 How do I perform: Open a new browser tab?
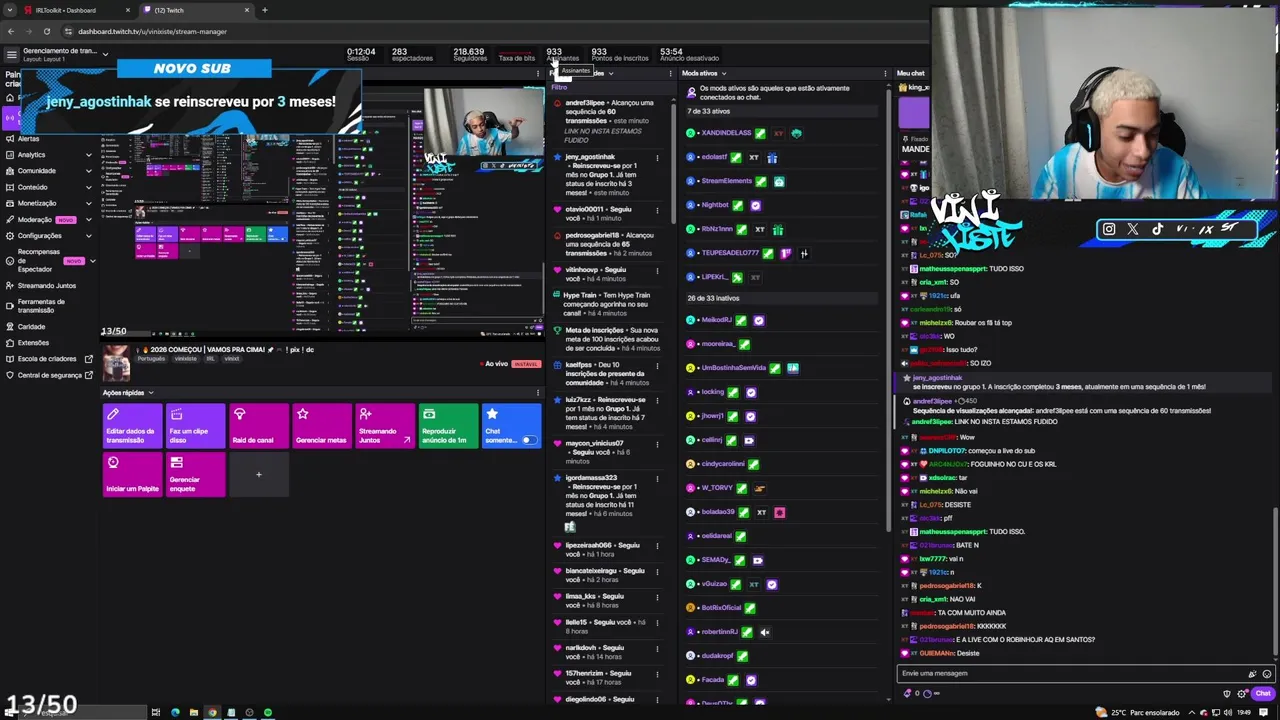pos(264,10)
